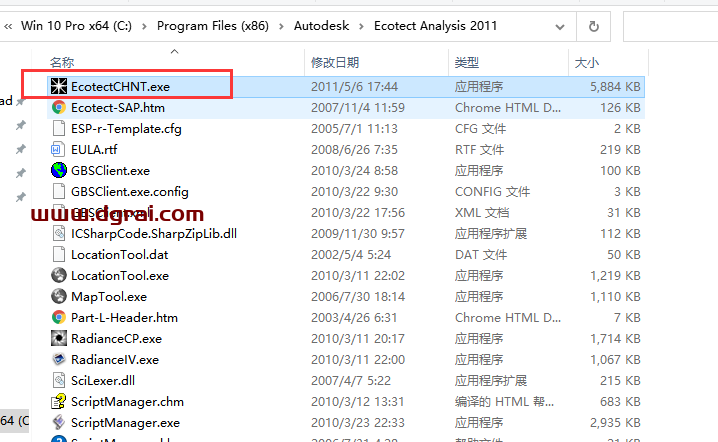Select the file name ICSharpCode.SharpZipLib.dll
The image size is (718, 442).
[x=154, y=234]
